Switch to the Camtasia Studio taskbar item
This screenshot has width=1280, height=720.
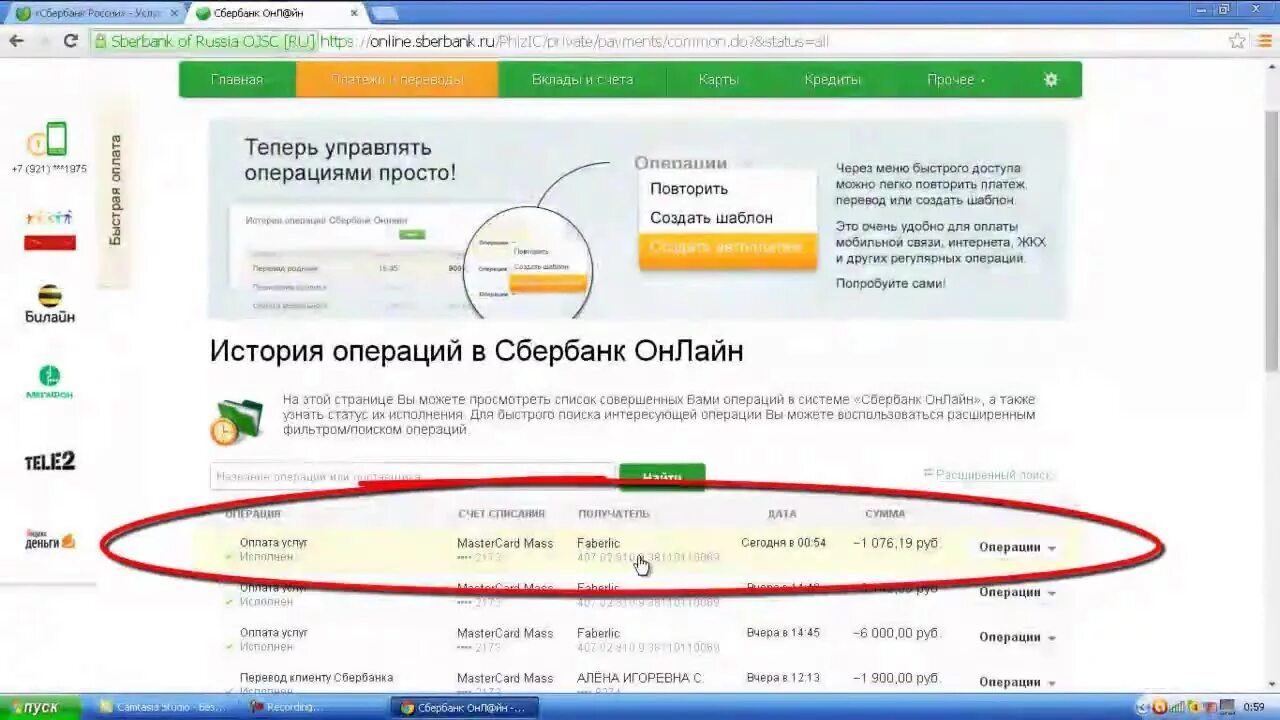point(163,707)
